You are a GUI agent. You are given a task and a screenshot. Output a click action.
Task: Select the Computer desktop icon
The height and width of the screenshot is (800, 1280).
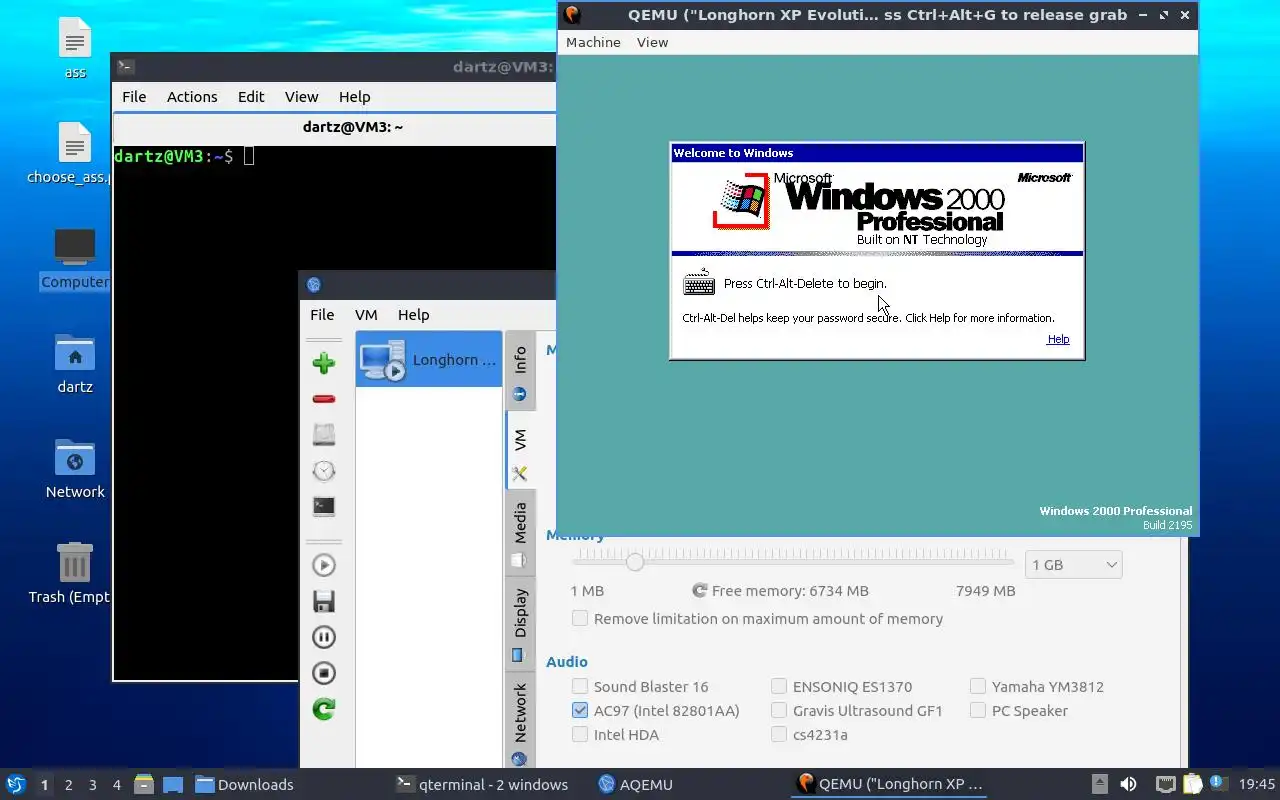click(75, 245)
